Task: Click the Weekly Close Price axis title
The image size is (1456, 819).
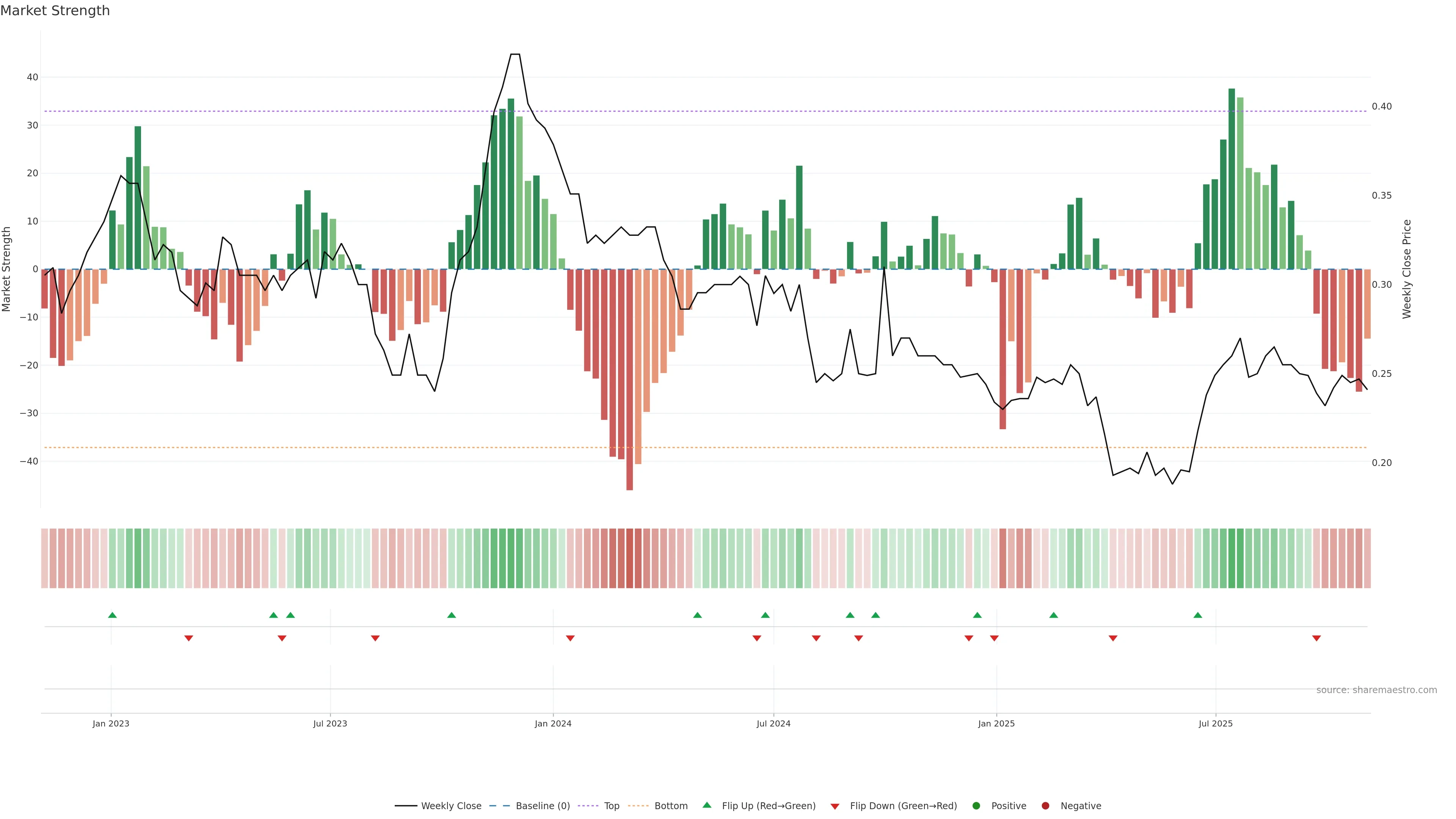Action: (1407, 269)
